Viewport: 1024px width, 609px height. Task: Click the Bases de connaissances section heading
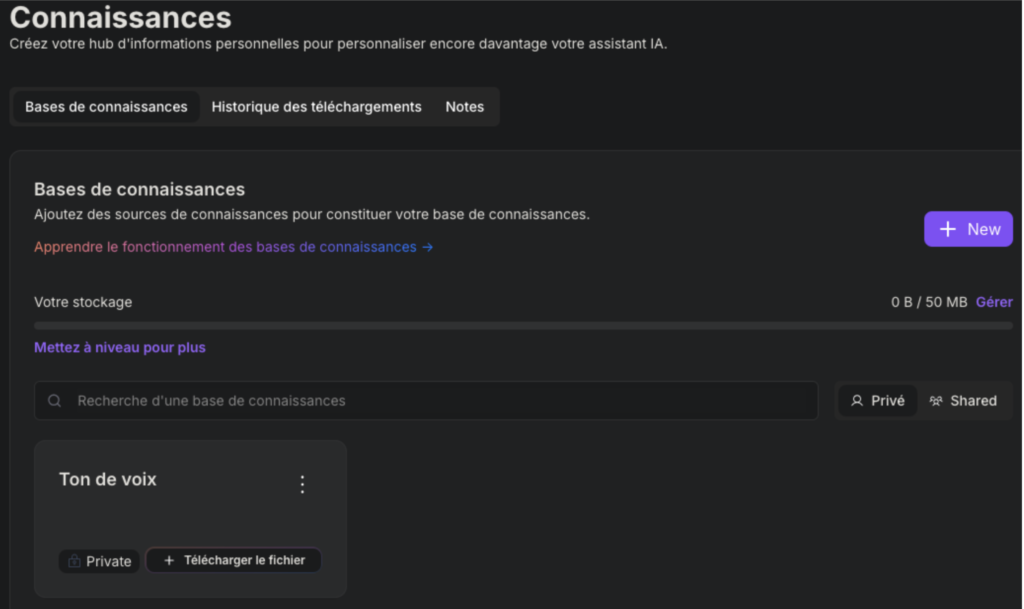click(x=139, y=189)
